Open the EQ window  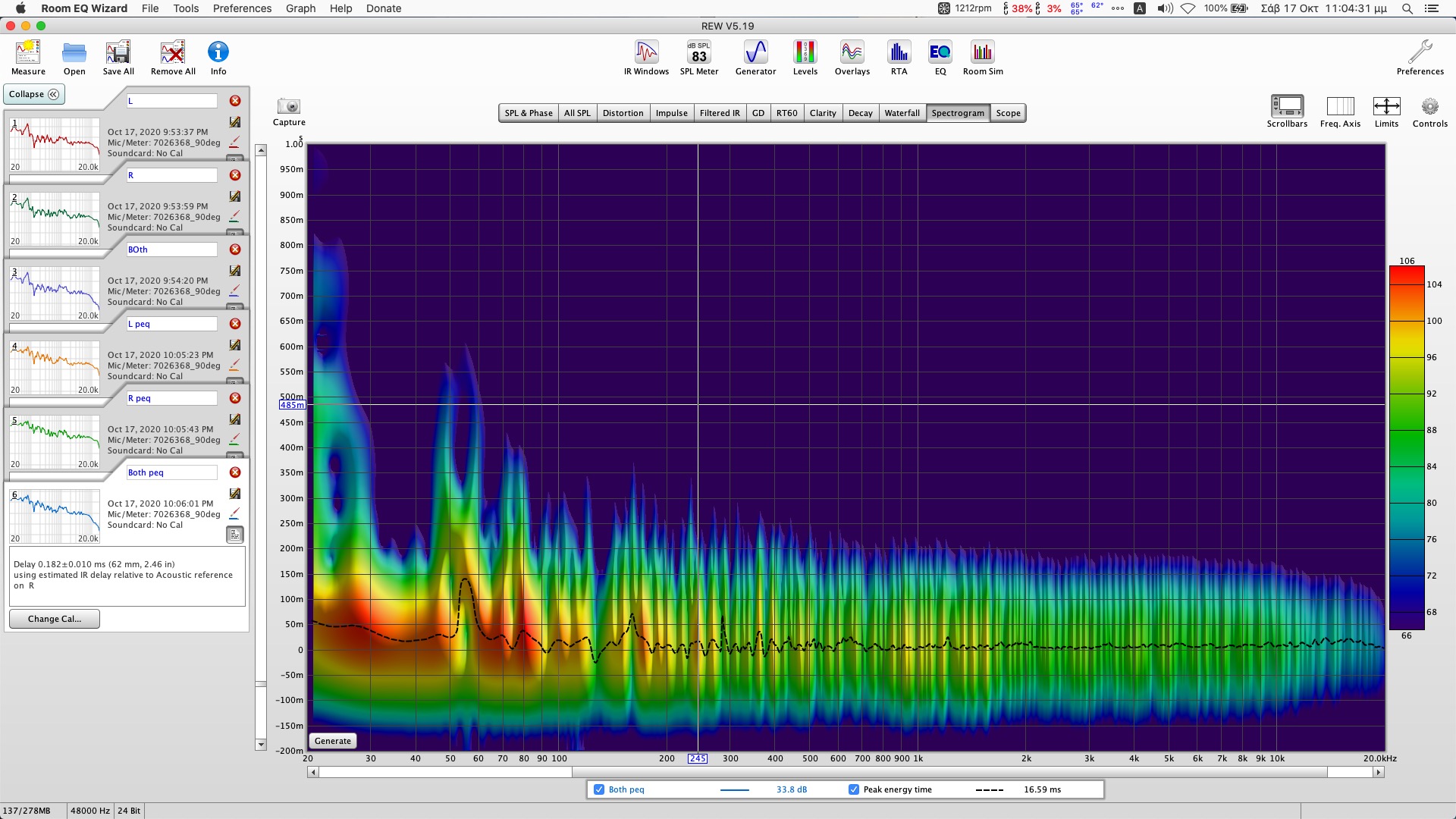(x=940, y=58)
